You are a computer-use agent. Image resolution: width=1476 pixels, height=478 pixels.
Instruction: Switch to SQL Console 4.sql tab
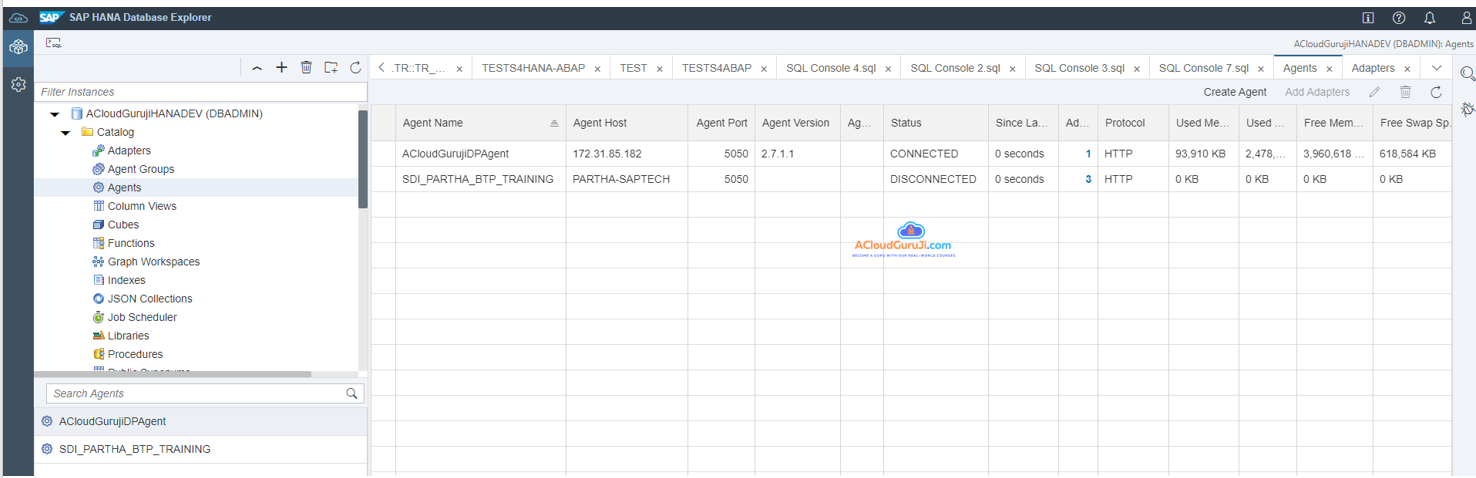[x=830, y=68]
